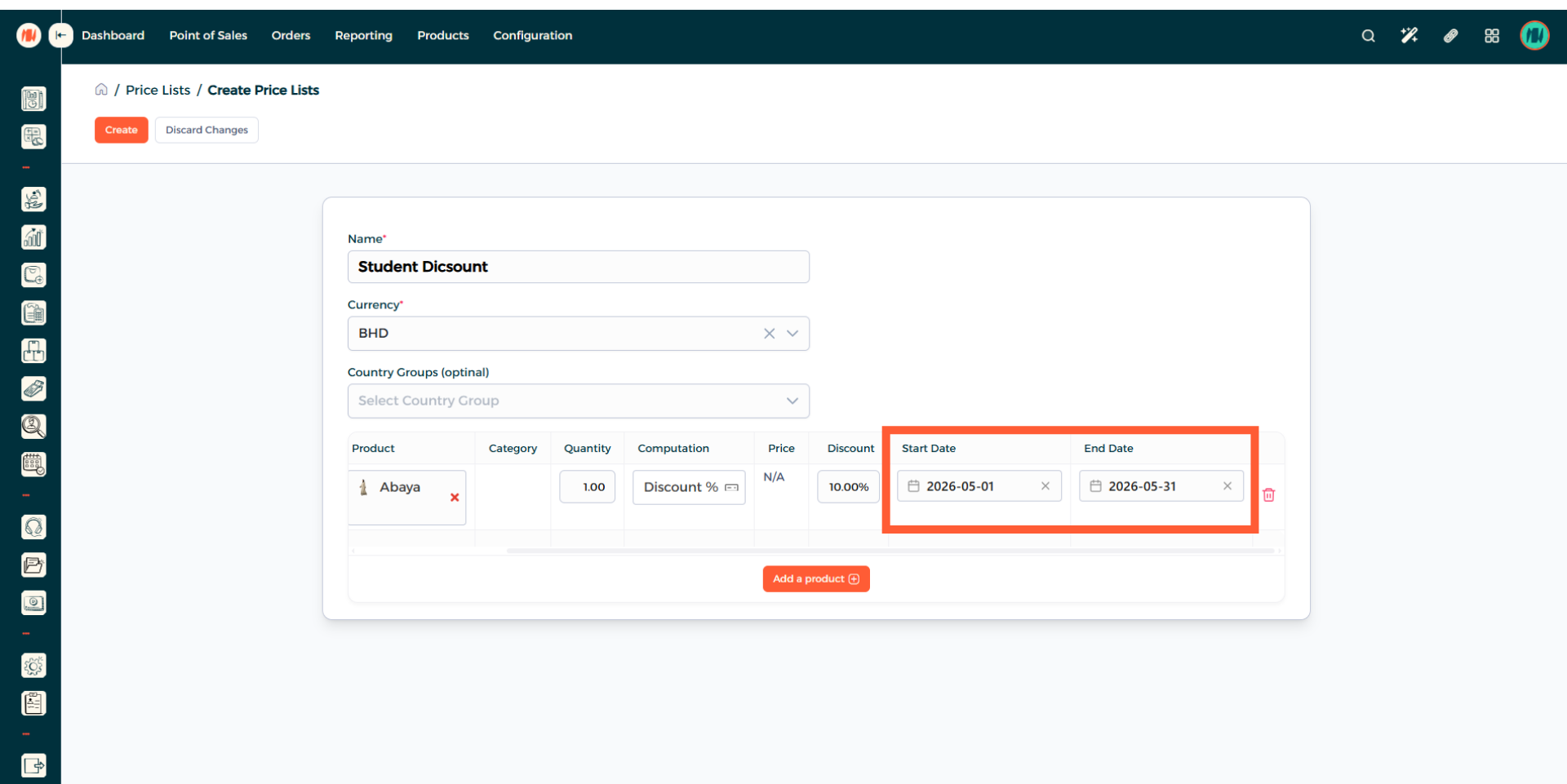
Task: Open the magic wand assistant icon
Action: point(1409,36)
